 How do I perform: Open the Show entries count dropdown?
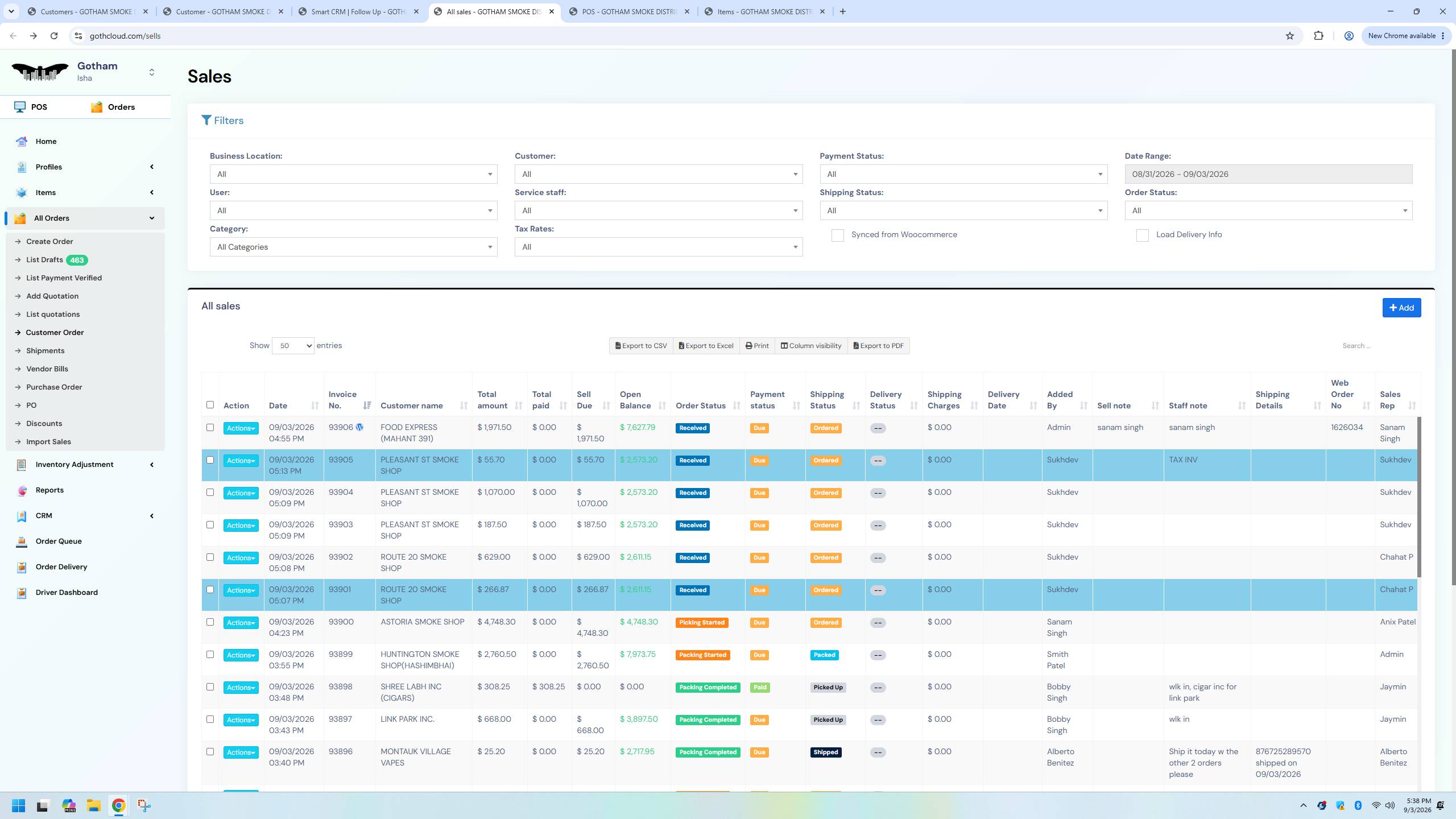[293, 346]
